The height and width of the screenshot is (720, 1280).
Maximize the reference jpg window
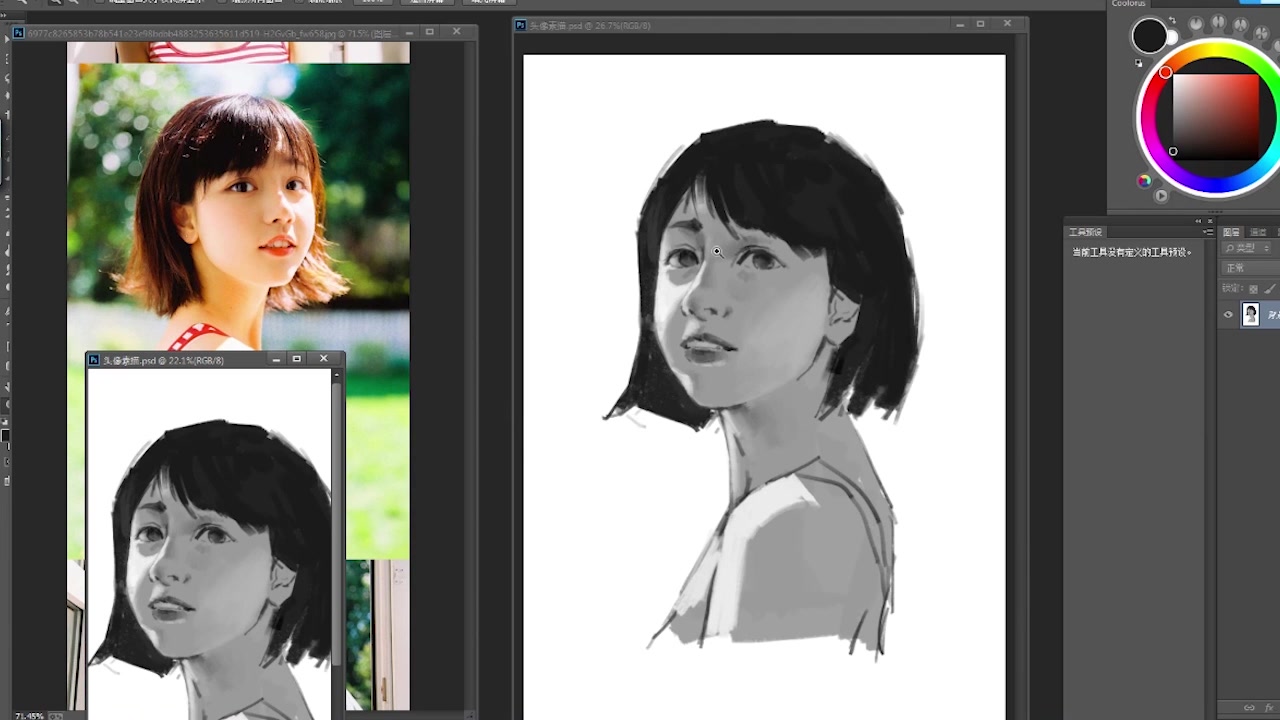(x=430, y=32)
